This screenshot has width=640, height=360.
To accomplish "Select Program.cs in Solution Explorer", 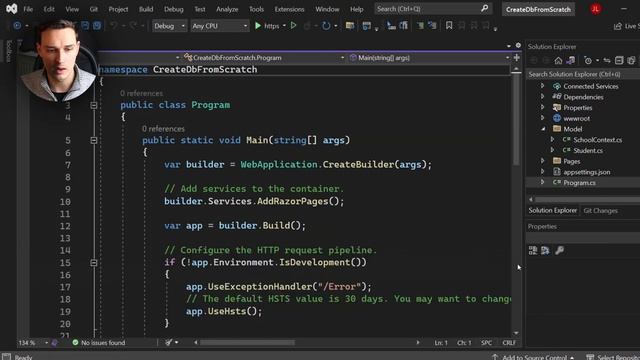I will click(579, 183).
